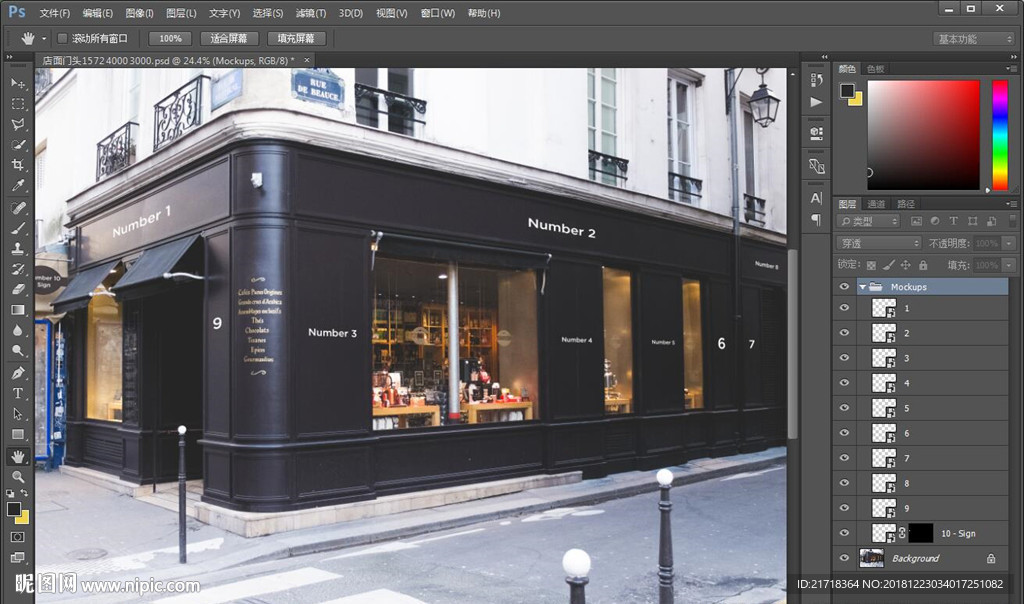Hide layer 1
Screen dimensions: 1024x604
pos(844,308)
